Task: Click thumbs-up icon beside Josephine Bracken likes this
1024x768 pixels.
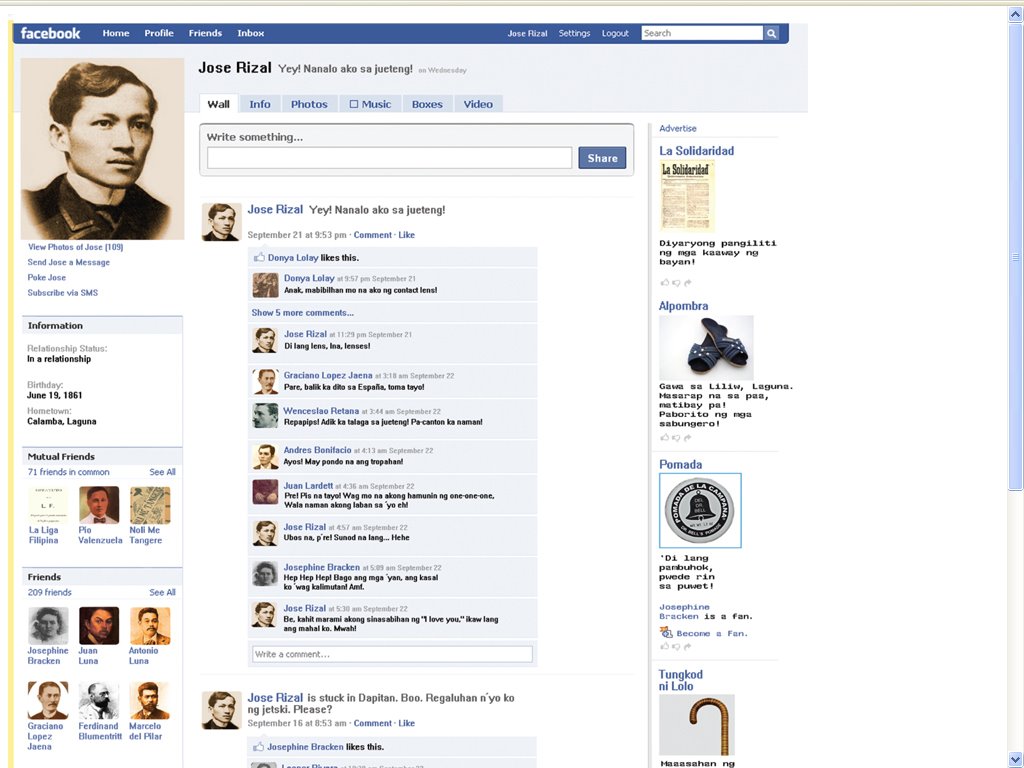Action: [x=259, y=746]
